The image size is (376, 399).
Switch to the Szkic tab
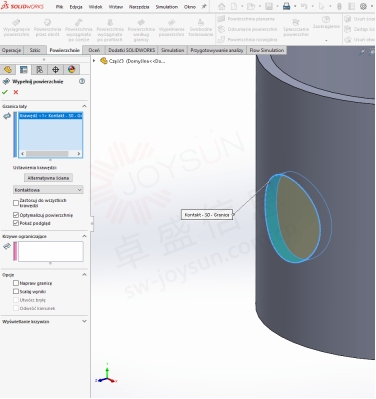[35, 50]
